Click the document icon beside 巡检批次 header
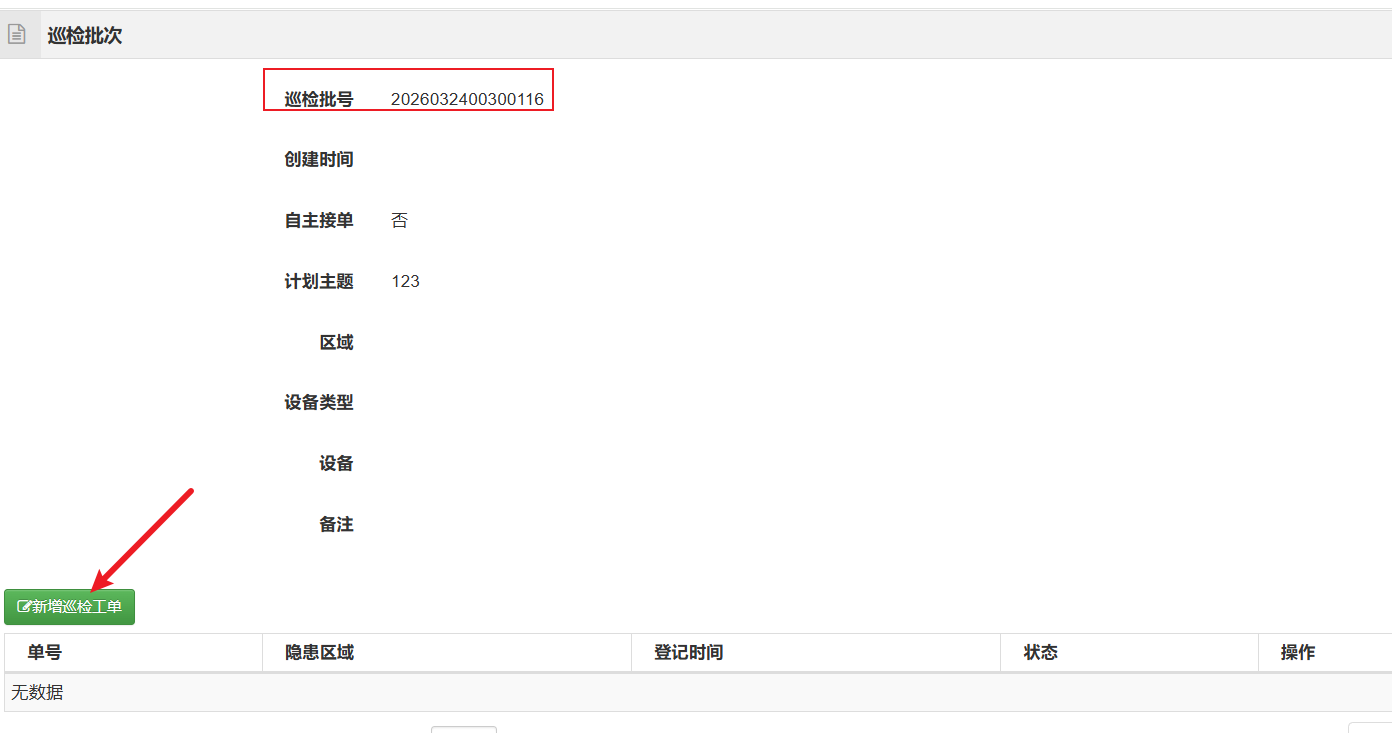This screenshot has width=1392, height=733. click(16, 35)
